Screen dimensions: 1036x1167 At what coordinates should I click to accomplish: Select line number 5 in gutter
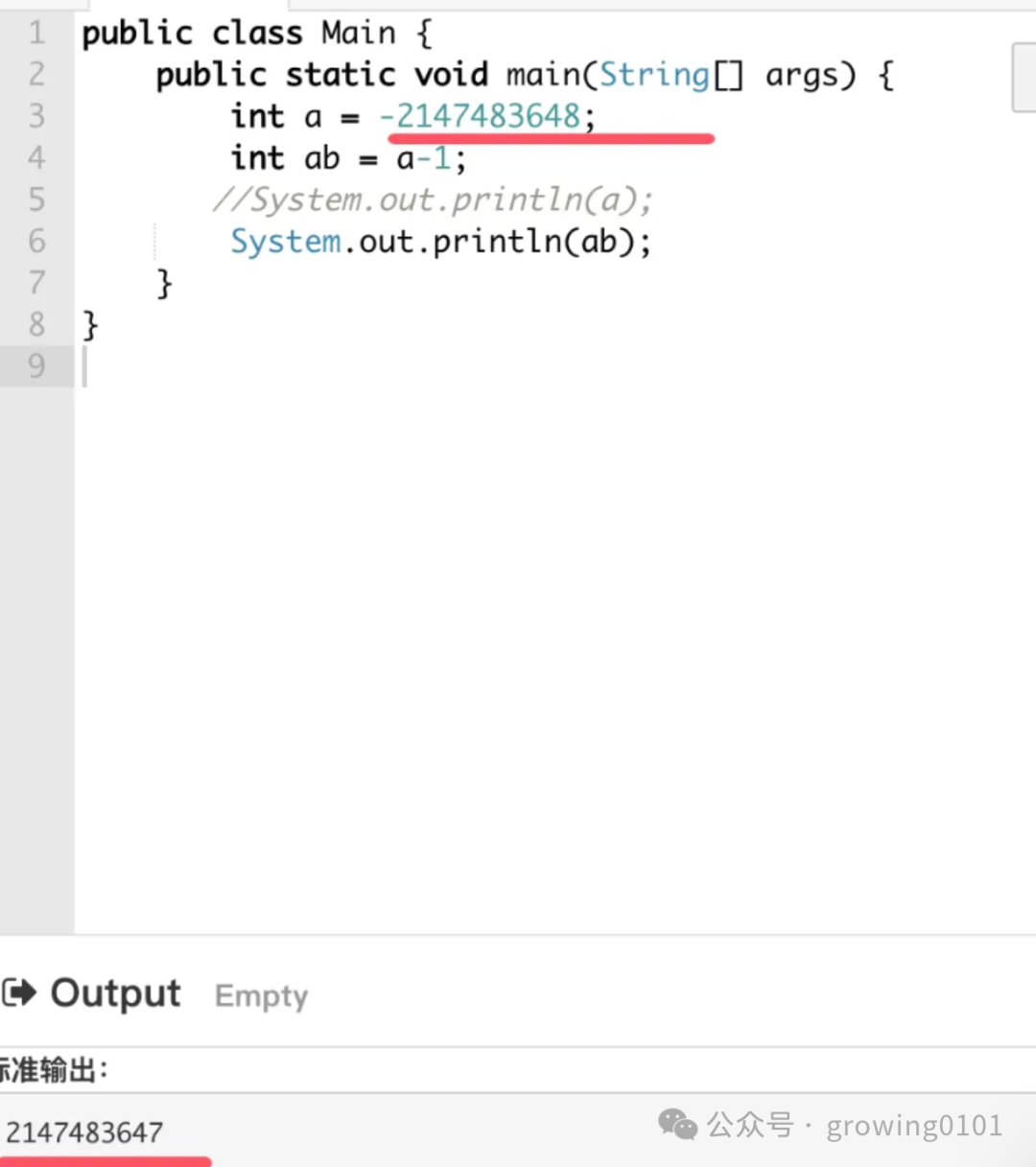[x=36, y=199]
